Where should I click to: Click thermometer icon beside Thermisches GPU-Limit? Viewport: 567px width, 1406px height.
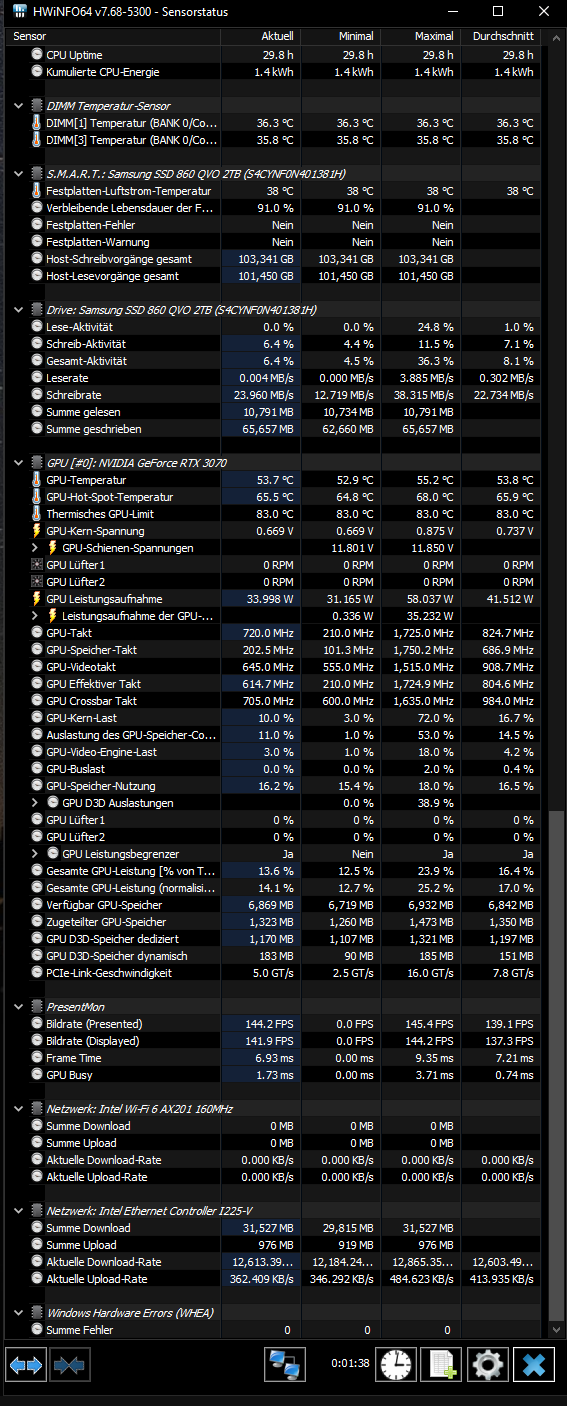tap(37, 514)
